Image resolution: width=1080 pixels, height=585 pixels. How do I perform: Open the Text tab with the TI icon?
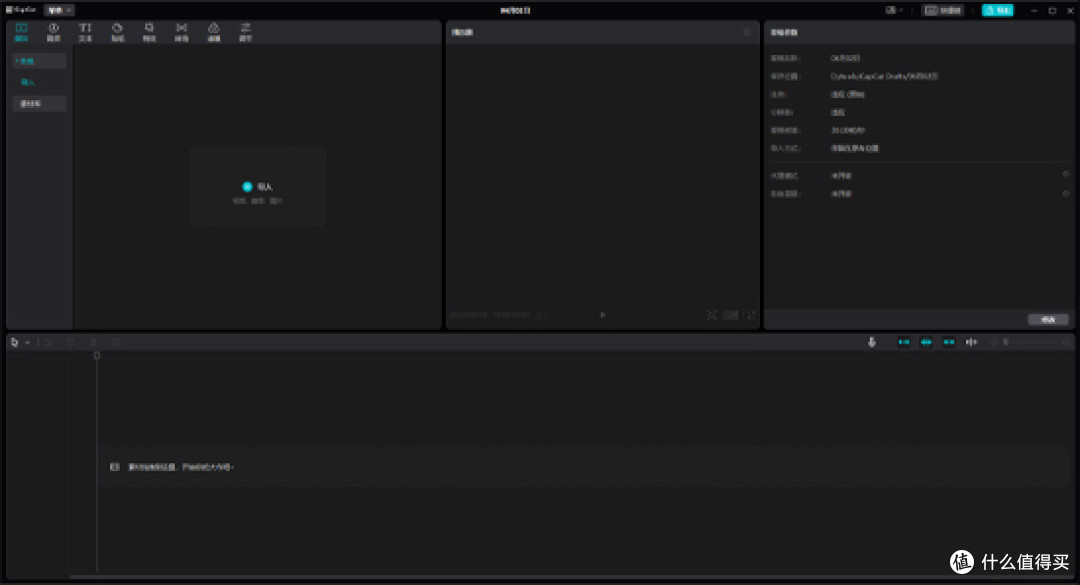(x=85, y=32)
